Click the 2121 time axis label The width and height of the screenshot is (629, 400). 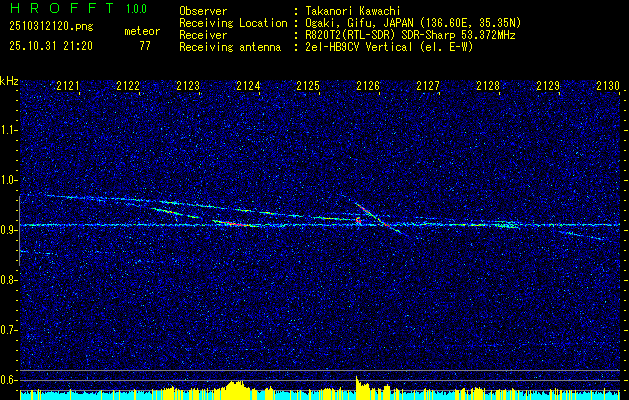pyautogui.click(x=68, y=86)
